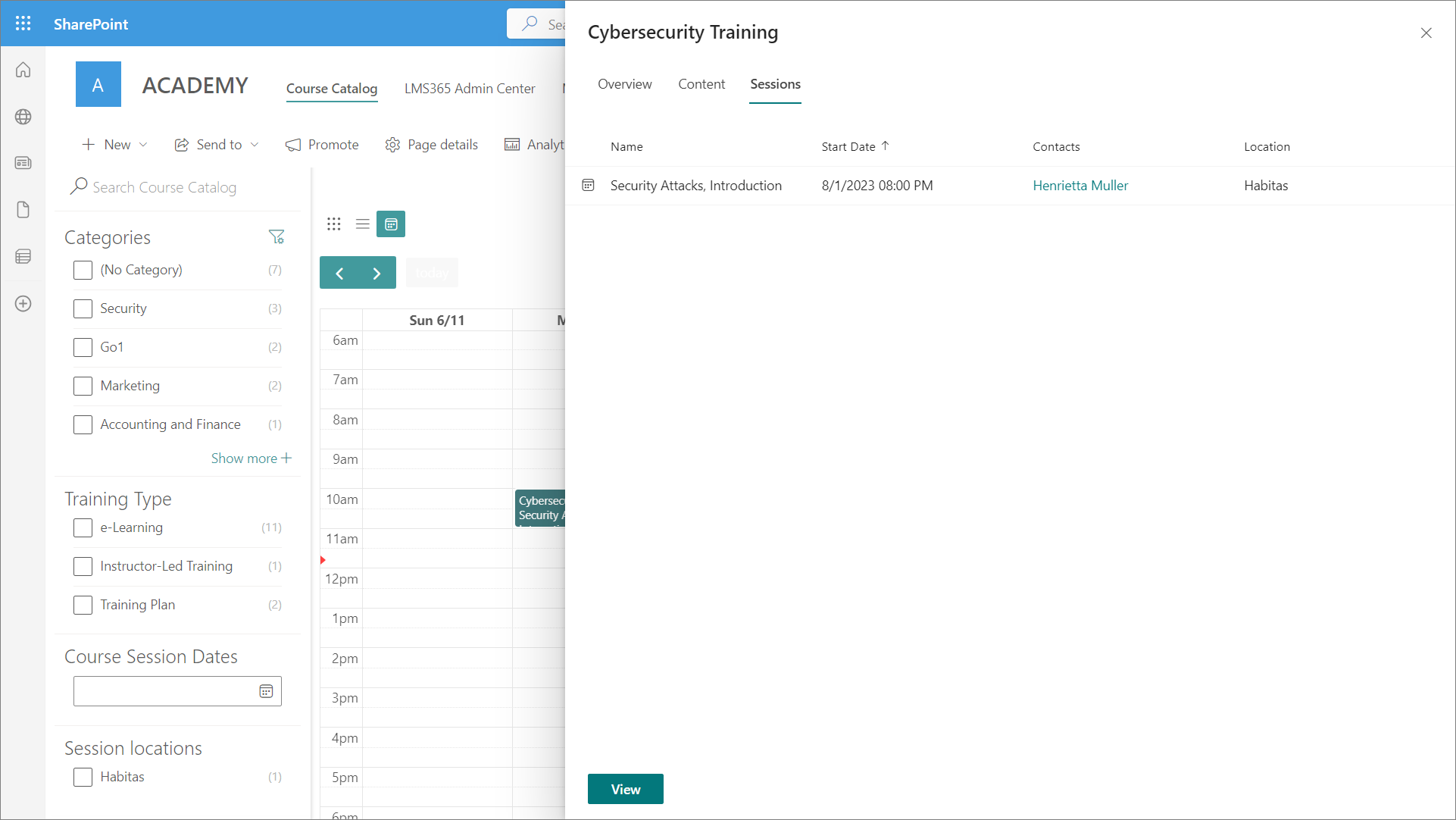
Task: Go to next week using right arrow
Action: click(376, 274)
